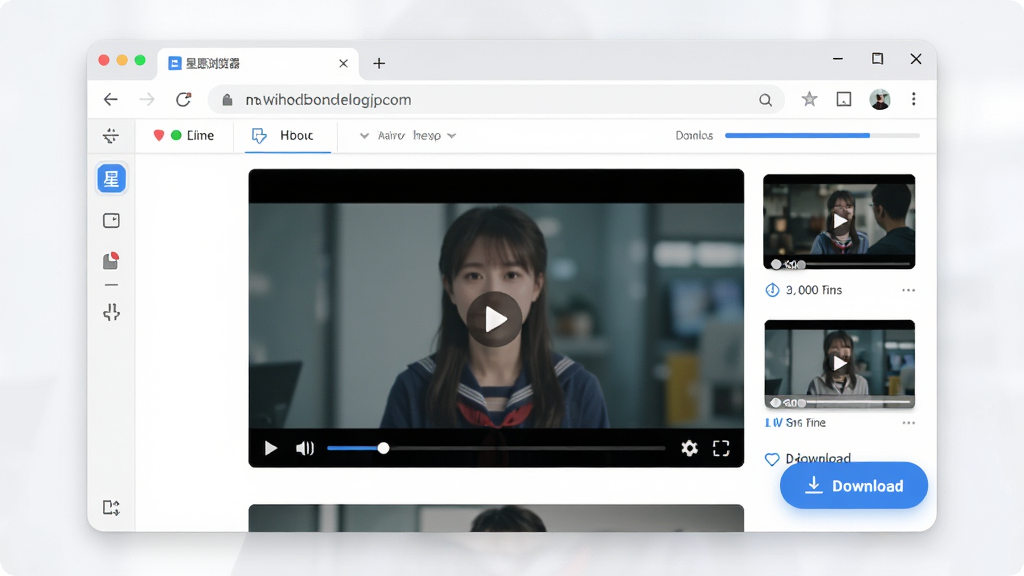Open the sidebar icon with red notification dot
This screenshot has height=576, width=1024.
[111, 261]
